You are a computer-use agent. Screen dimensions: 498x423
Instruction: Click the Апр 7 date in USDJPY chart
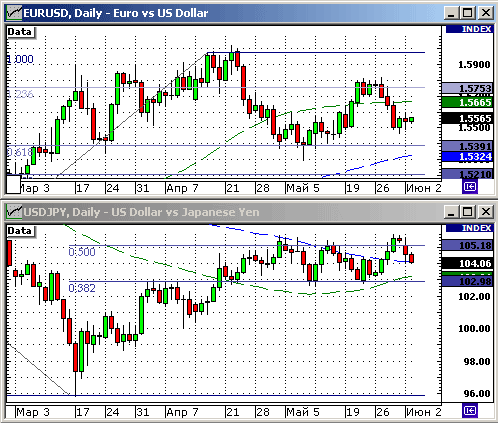[x=182, y=412]
